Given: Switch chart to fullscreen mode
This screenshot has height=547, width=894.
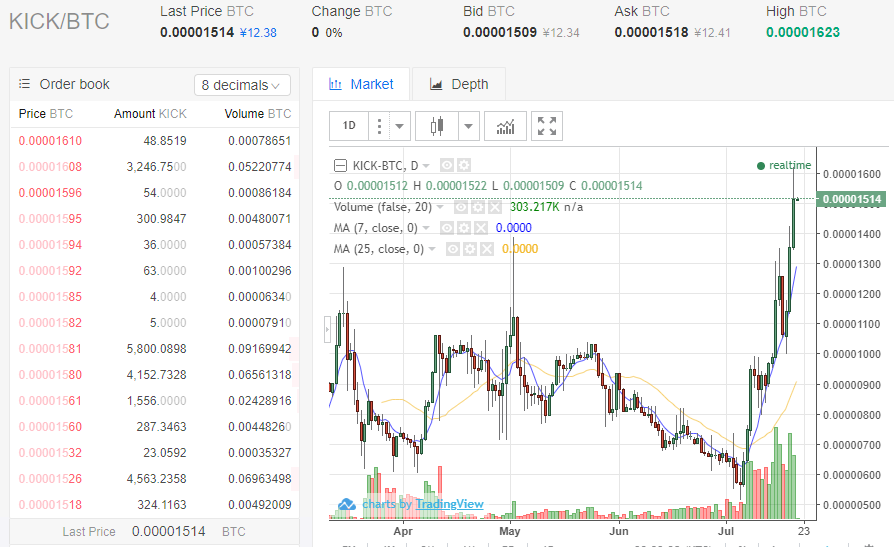Looking at the screenshot, I should click(547, 126).
